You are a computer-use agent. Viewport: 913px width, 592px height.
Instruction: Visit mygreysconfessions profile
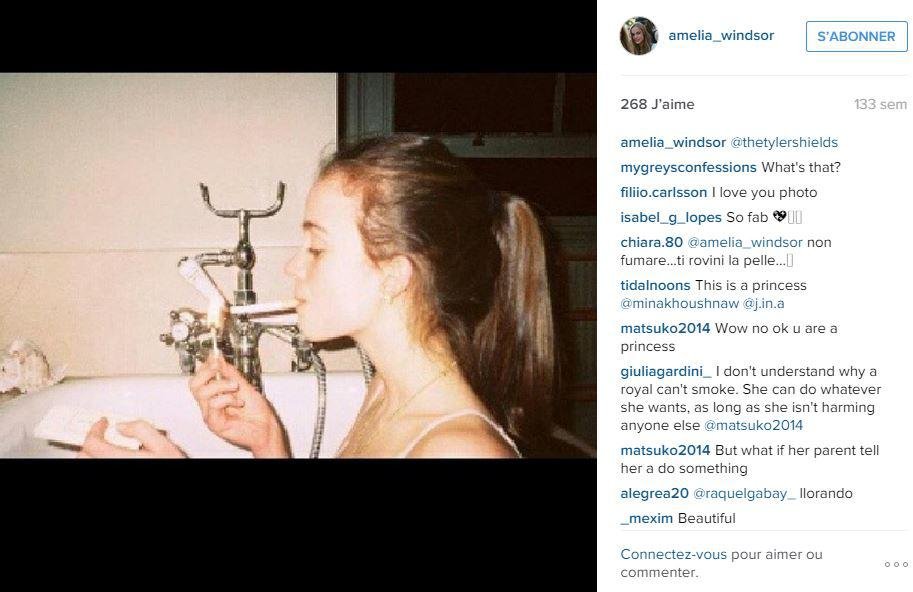[x=688, y=168]
